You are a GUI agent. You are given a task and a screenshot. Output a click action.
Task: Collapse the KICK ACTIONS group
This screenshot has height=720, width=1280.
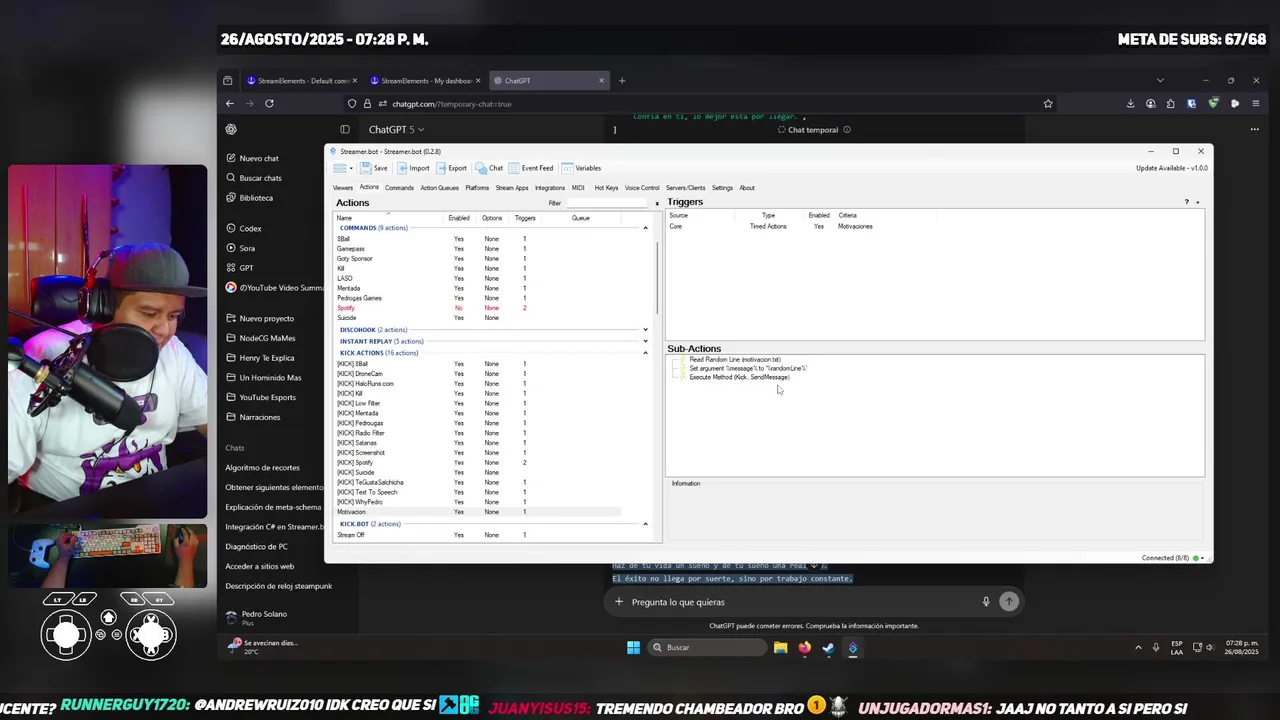[x=645, y=353]
